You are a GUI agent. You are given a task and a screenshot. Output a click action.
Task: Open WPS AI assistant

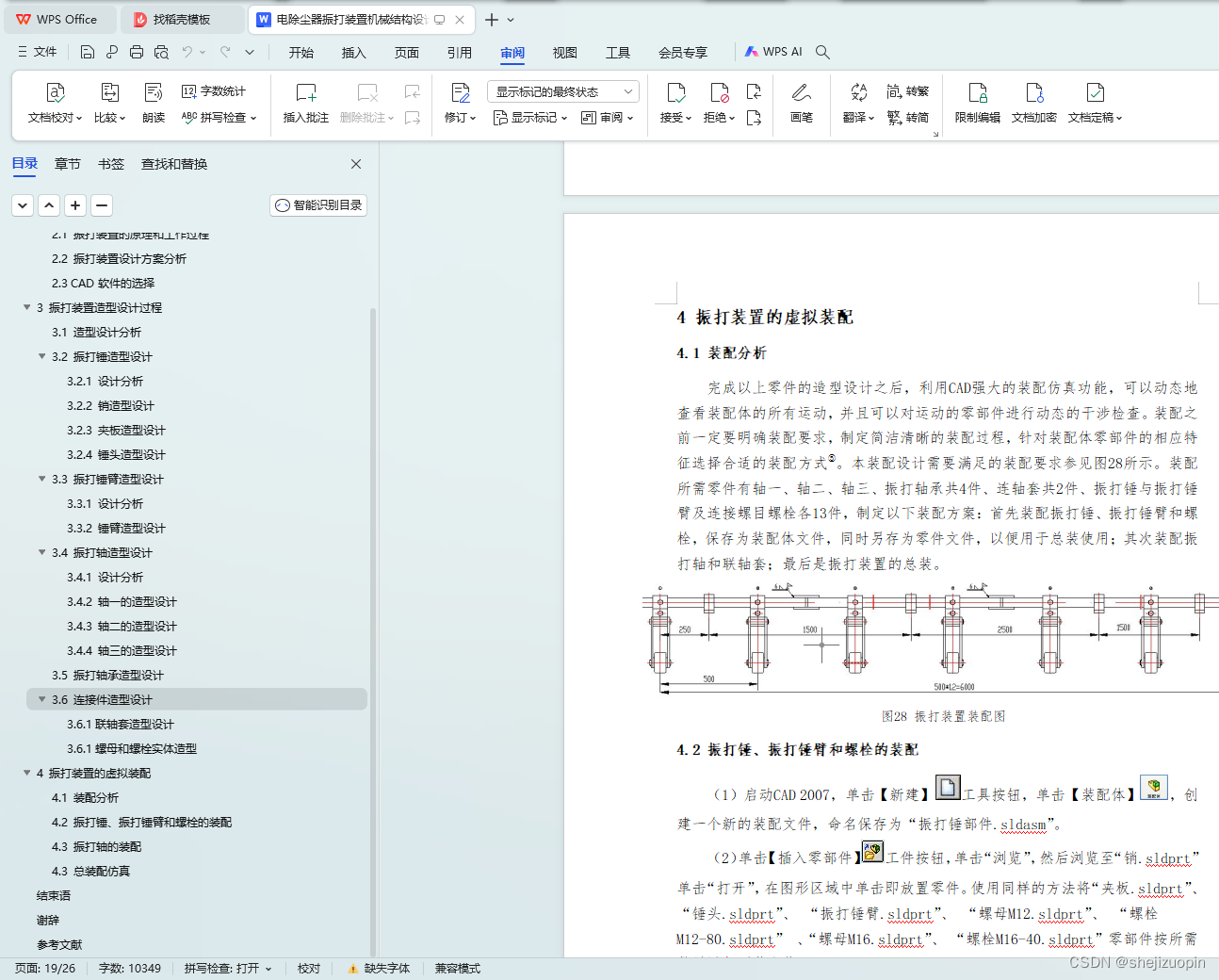pos(774,52)
